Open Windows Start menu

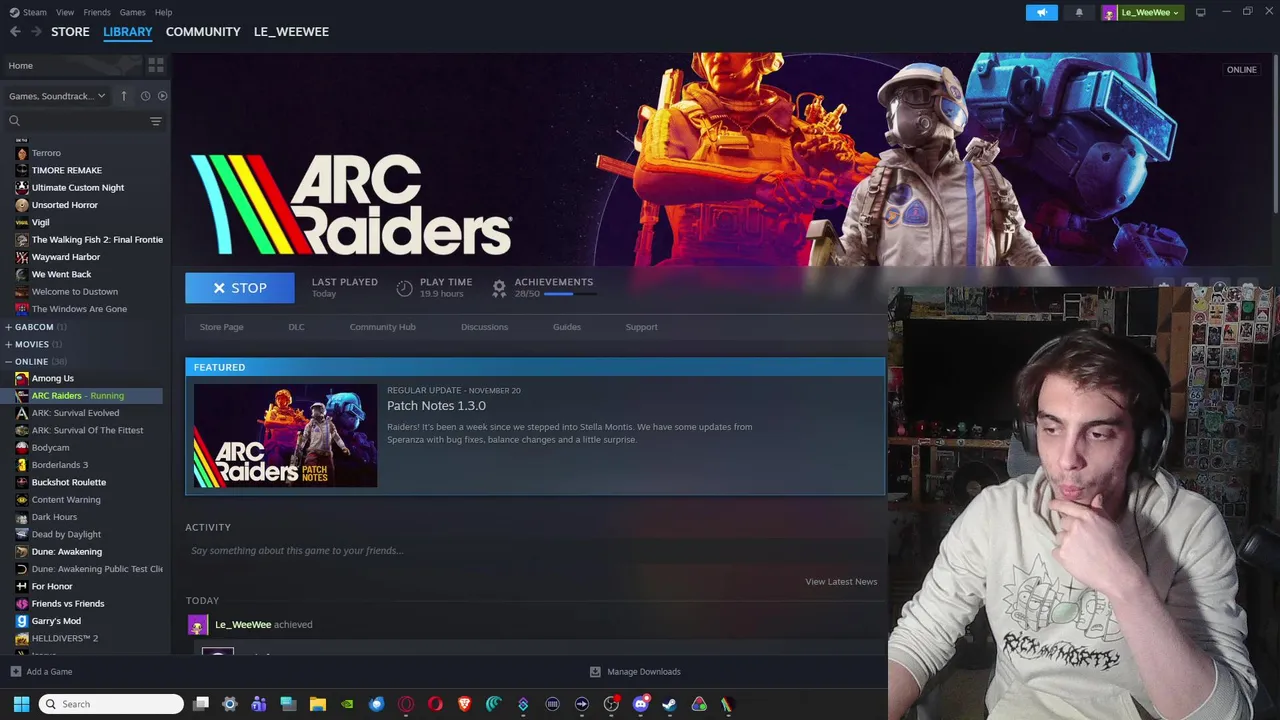(x=21, y=704)
